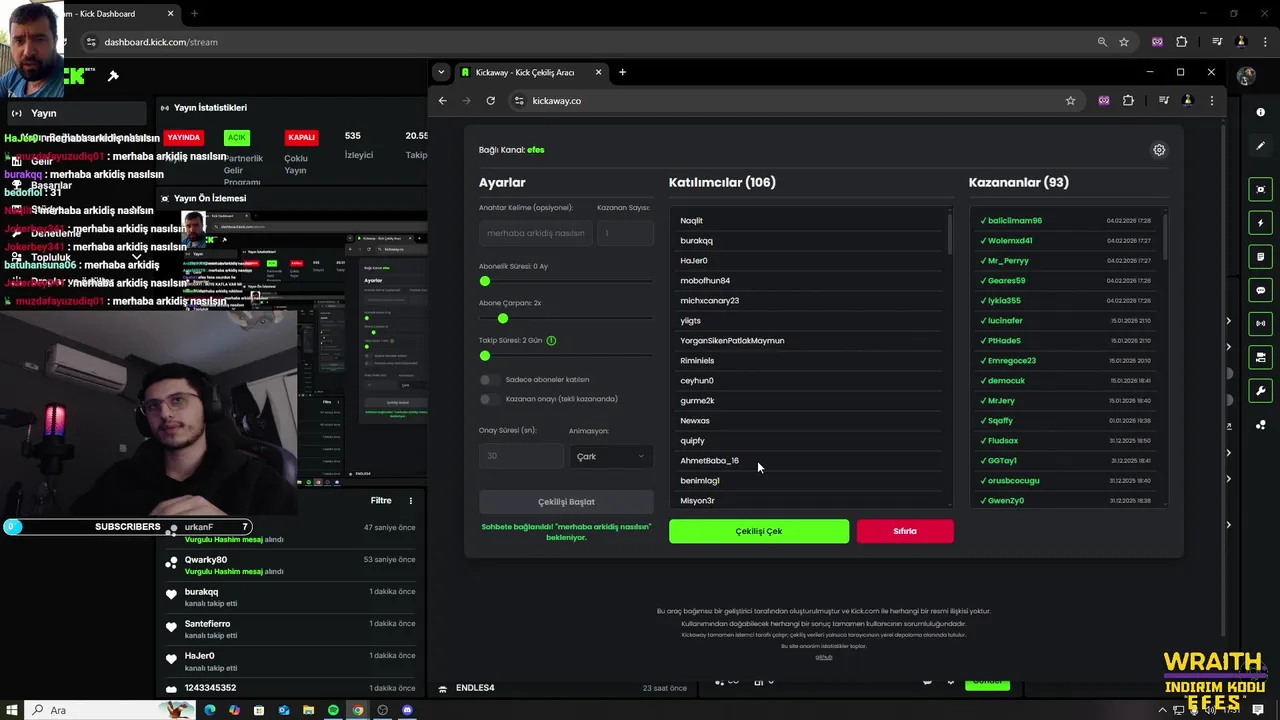Adjust the Takip Süresi slider handle

pos(485,355)
